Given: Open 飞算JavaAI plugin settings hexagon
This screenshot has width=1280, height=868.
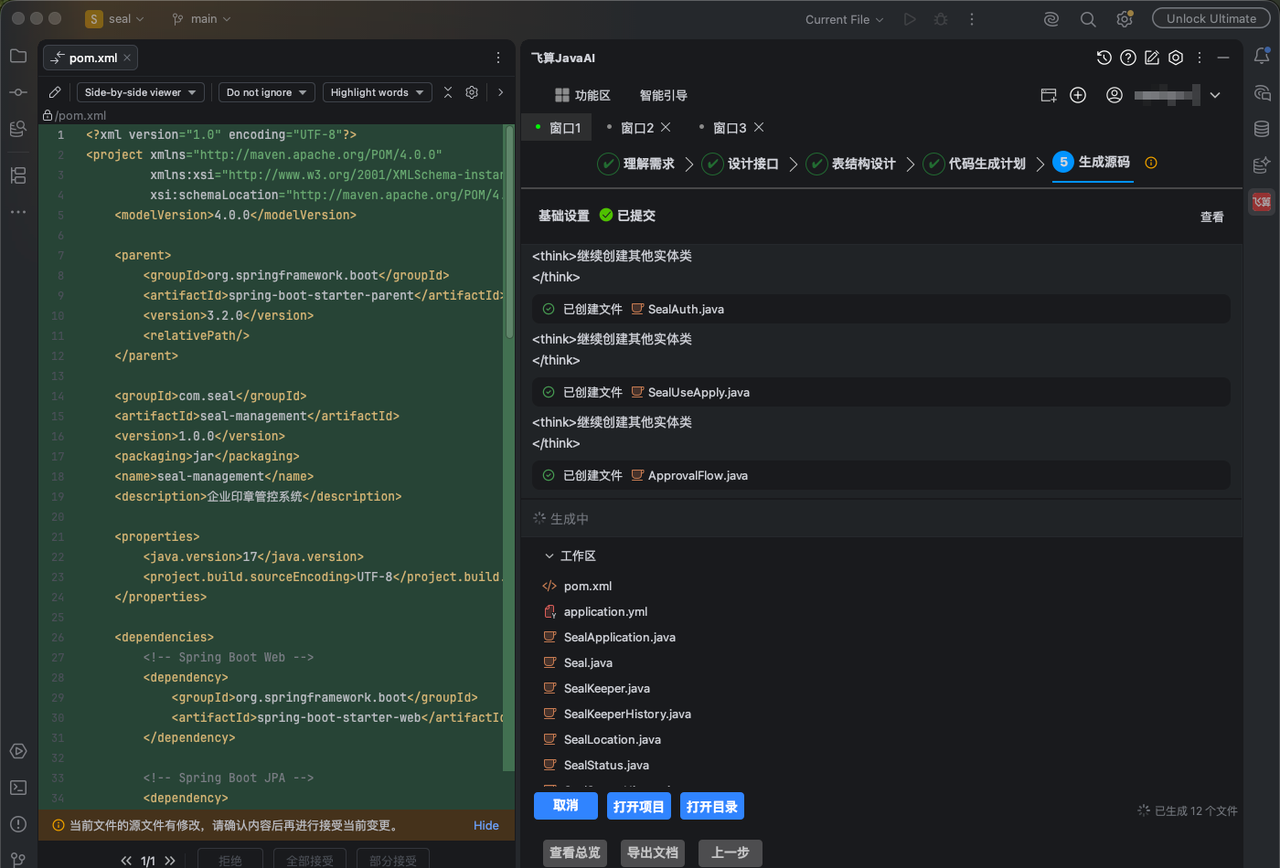Looking at the screenshot, I should click(1176, 58).
